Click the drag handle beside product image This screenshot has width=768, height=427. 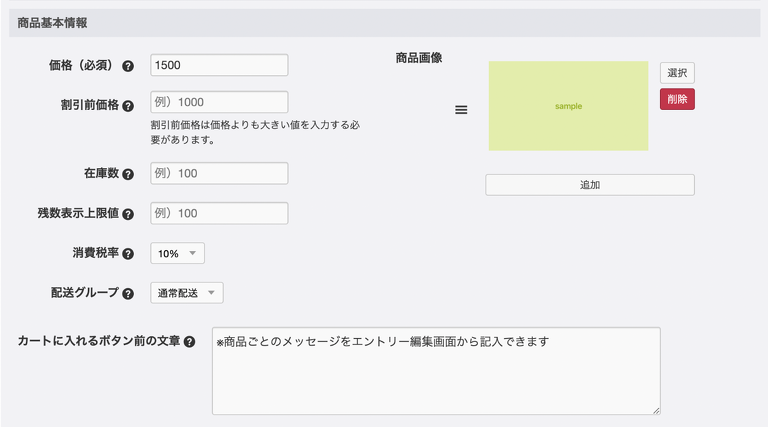click(461, 110)
